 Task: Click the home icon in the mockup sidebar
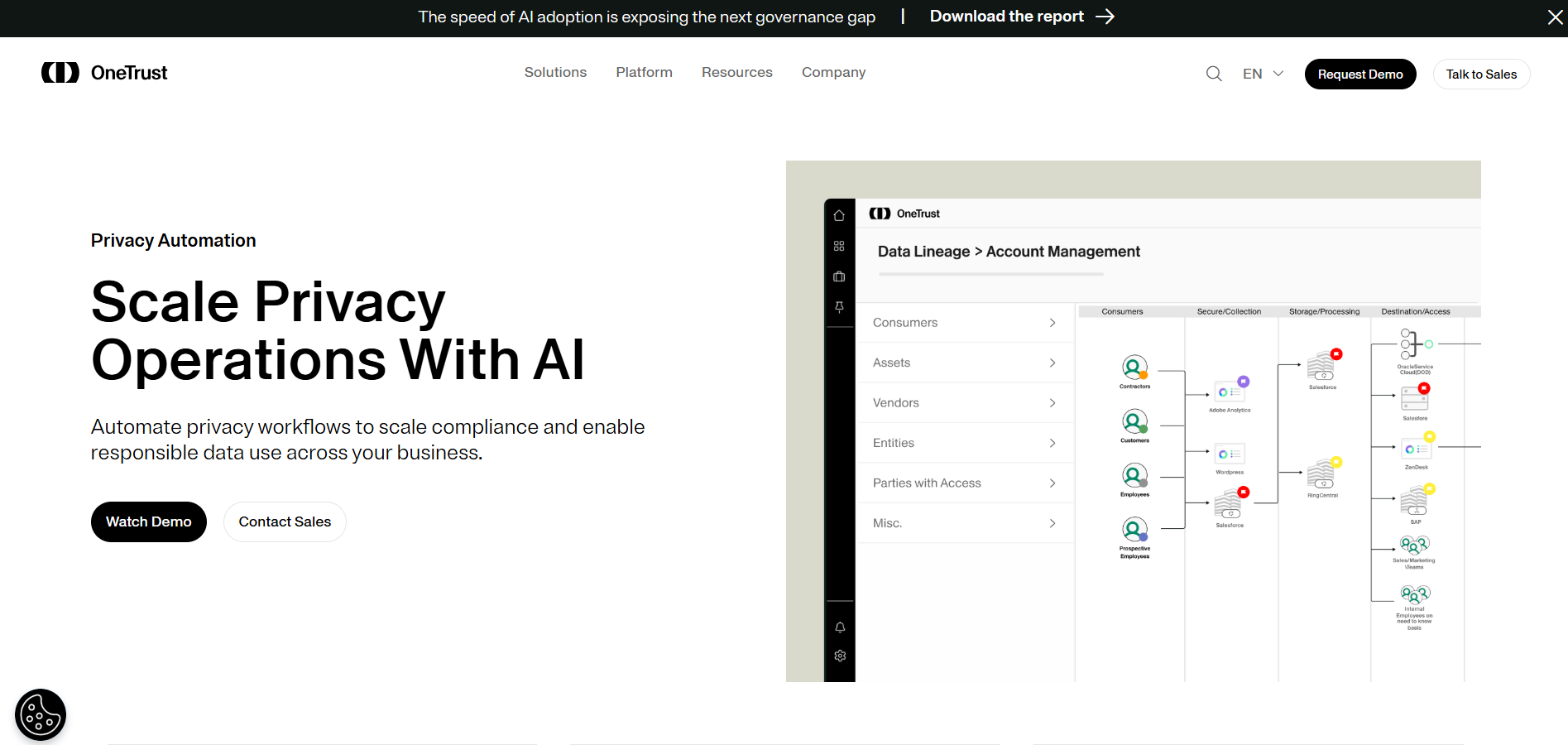click(x=839, y=215)
